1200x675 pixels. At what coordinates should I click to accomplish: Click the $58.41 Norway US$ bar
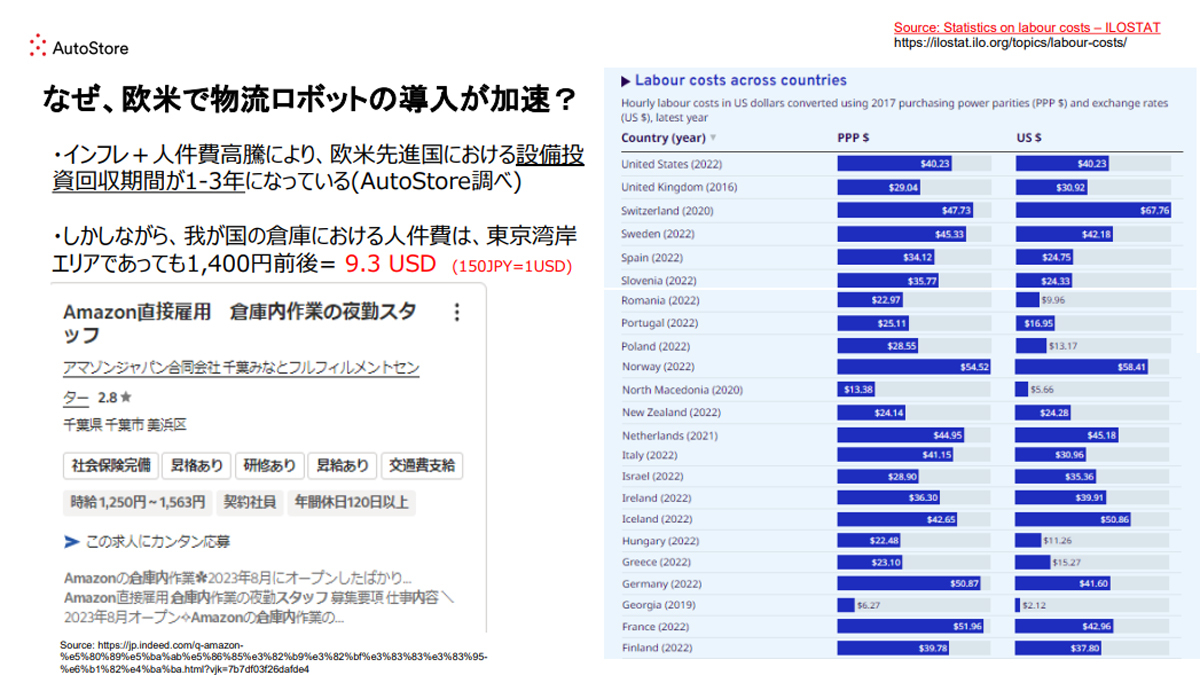[1083, 367]
